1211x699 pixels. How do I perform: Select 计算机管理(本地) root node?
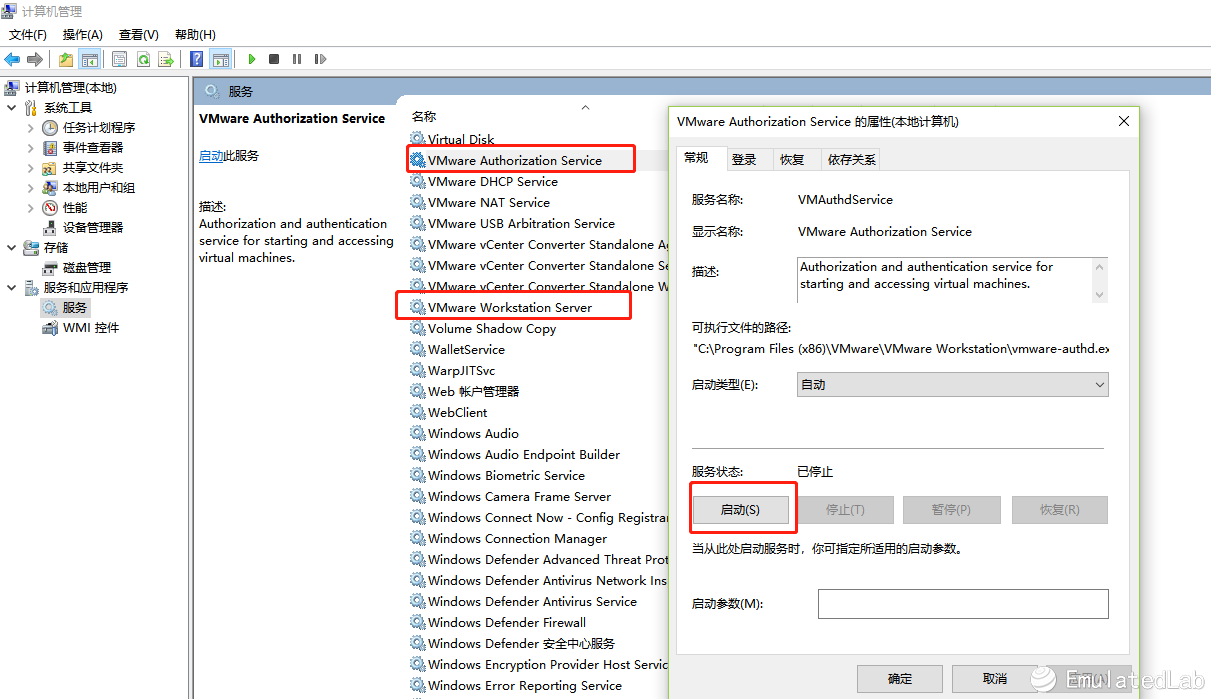(x=70, y=88)
